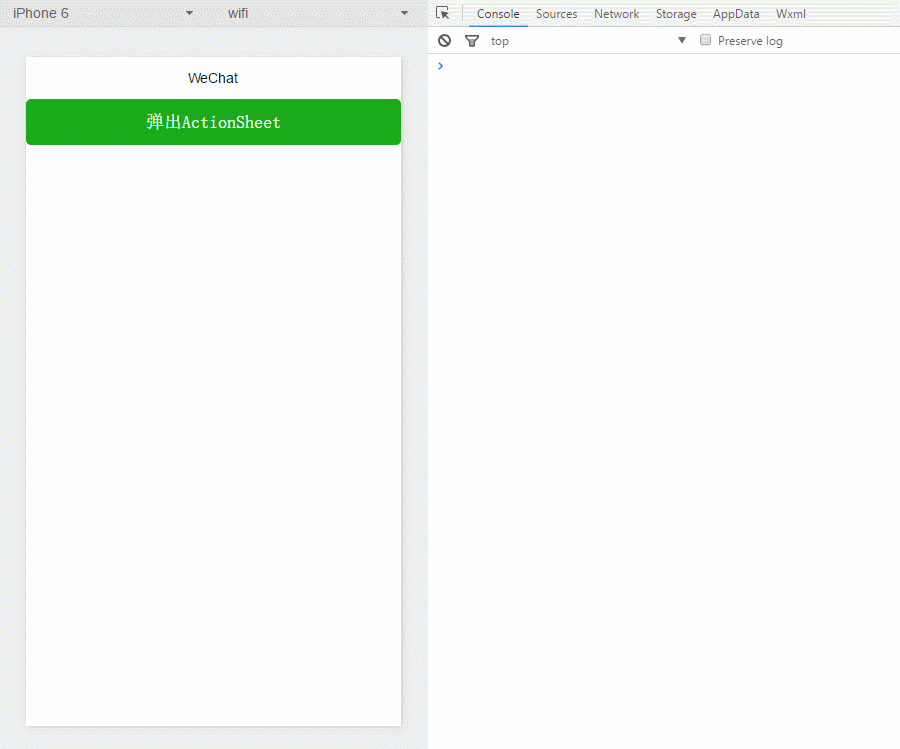Focus the console input line beside the prompt
900x749 pixels.
[x=660, y=66]
